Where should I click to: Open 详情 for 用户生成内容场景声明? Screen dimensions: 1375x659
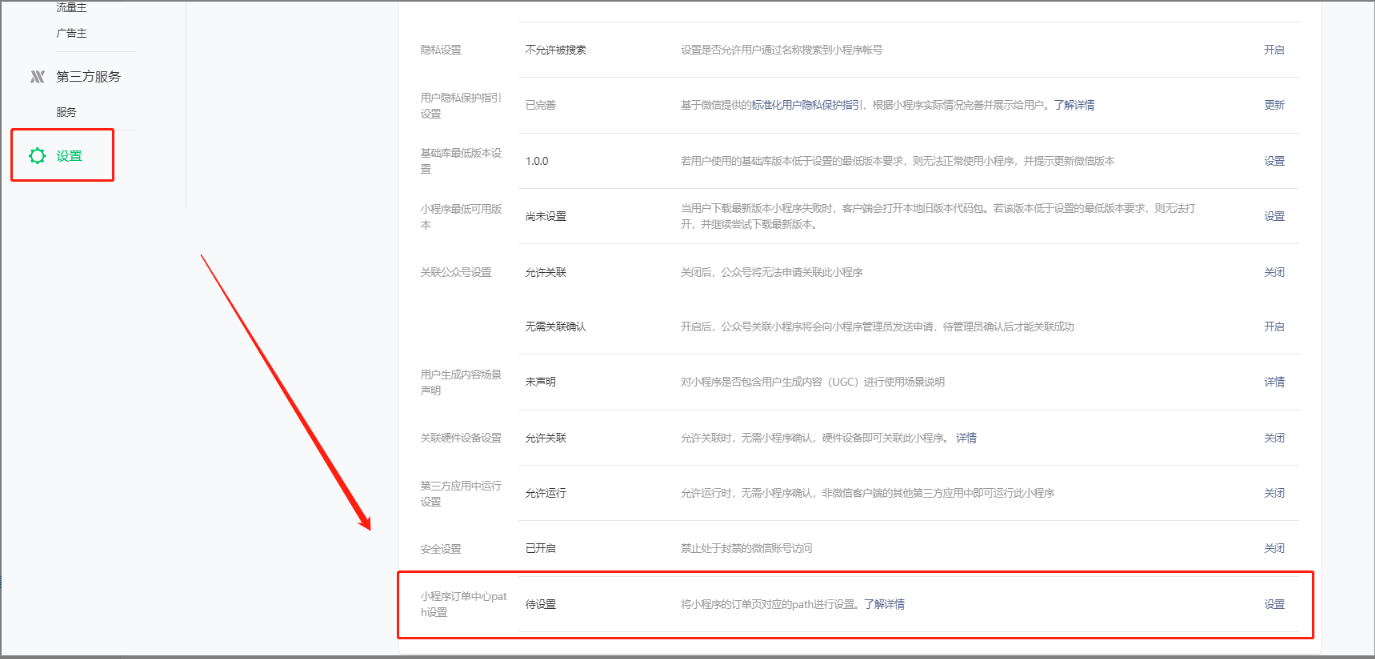pyautogui.click(x=1274, y=382)
